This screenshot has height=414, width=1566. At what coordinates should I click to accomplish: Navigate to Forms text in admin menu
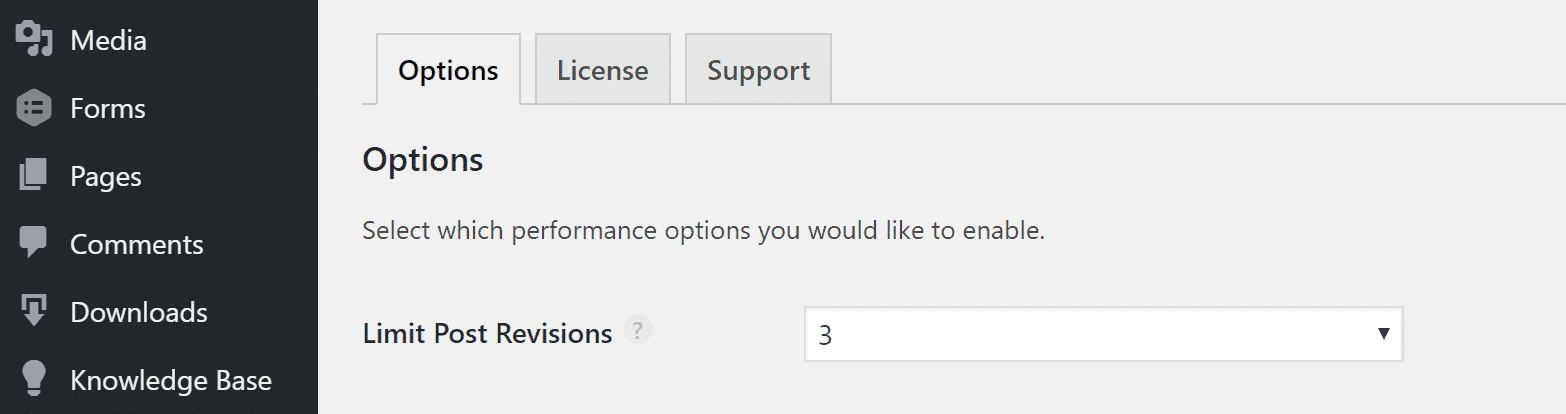(107, 108)
